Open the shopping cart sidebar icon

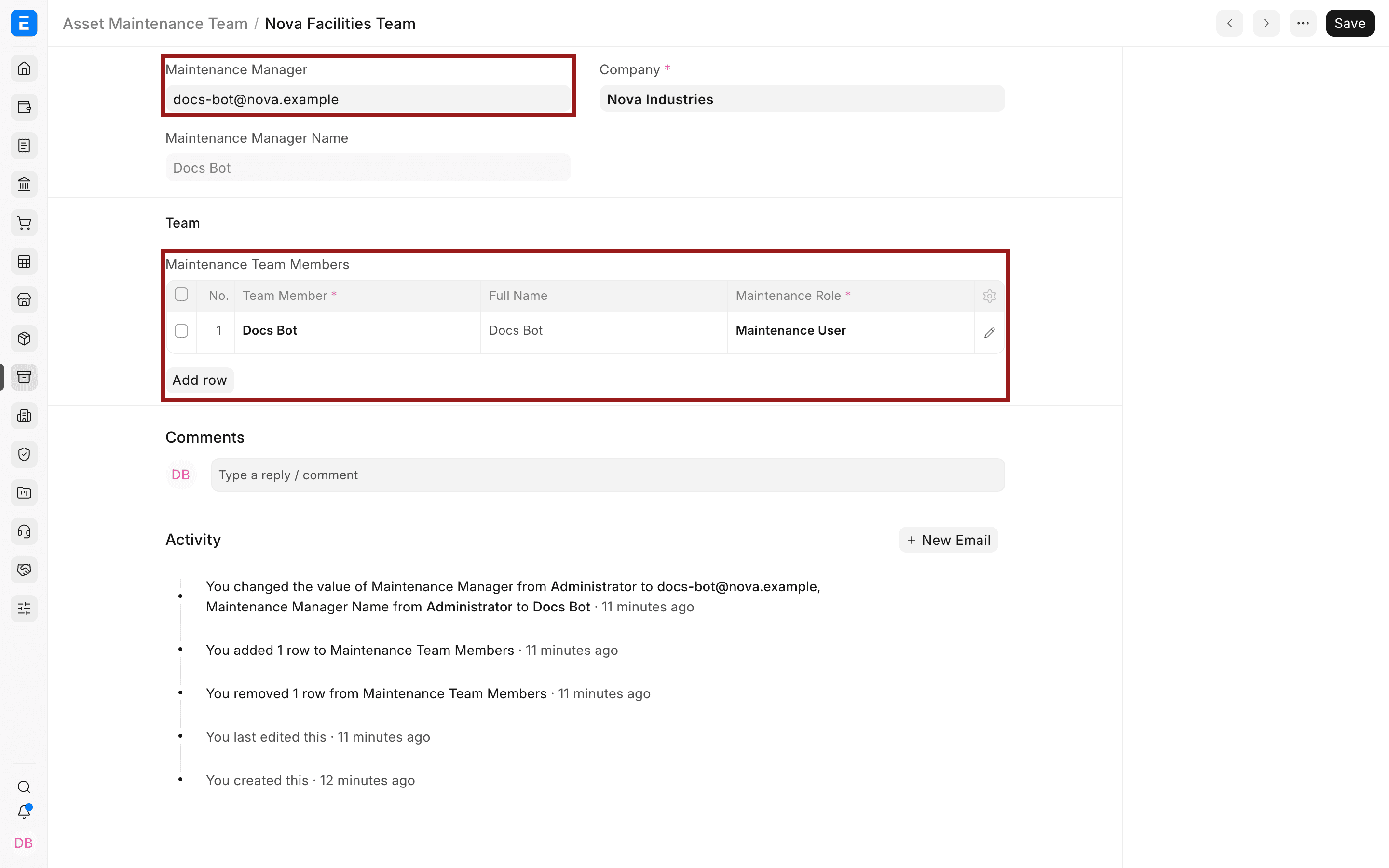point(24,223)
